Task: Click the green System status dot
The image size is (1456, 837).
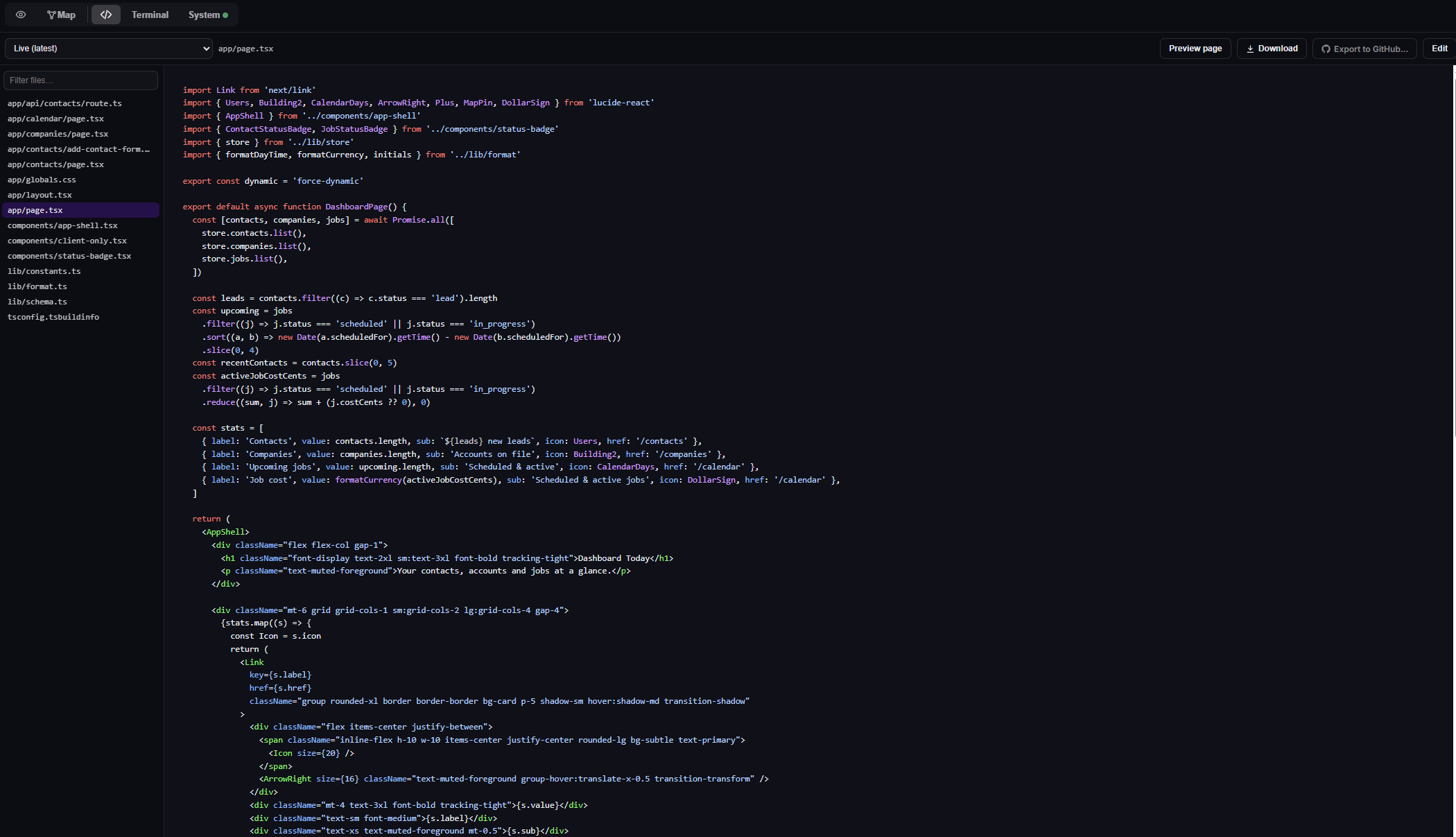Action: pos(225,15)
